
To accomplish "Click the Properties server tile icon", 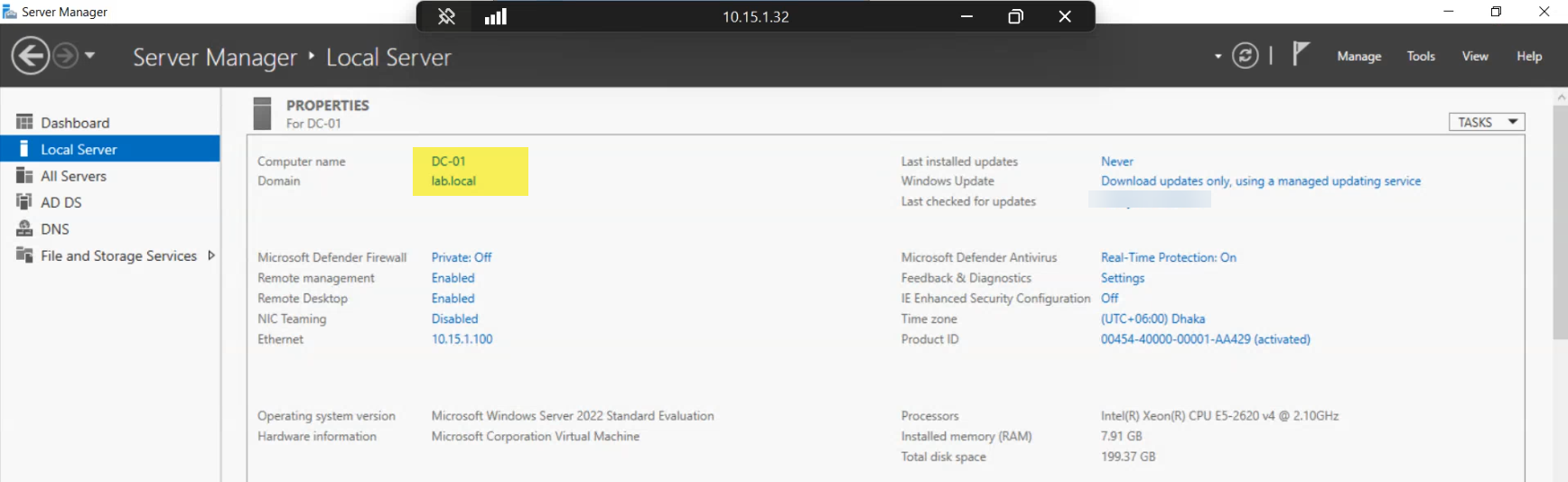I will [262, 114].
